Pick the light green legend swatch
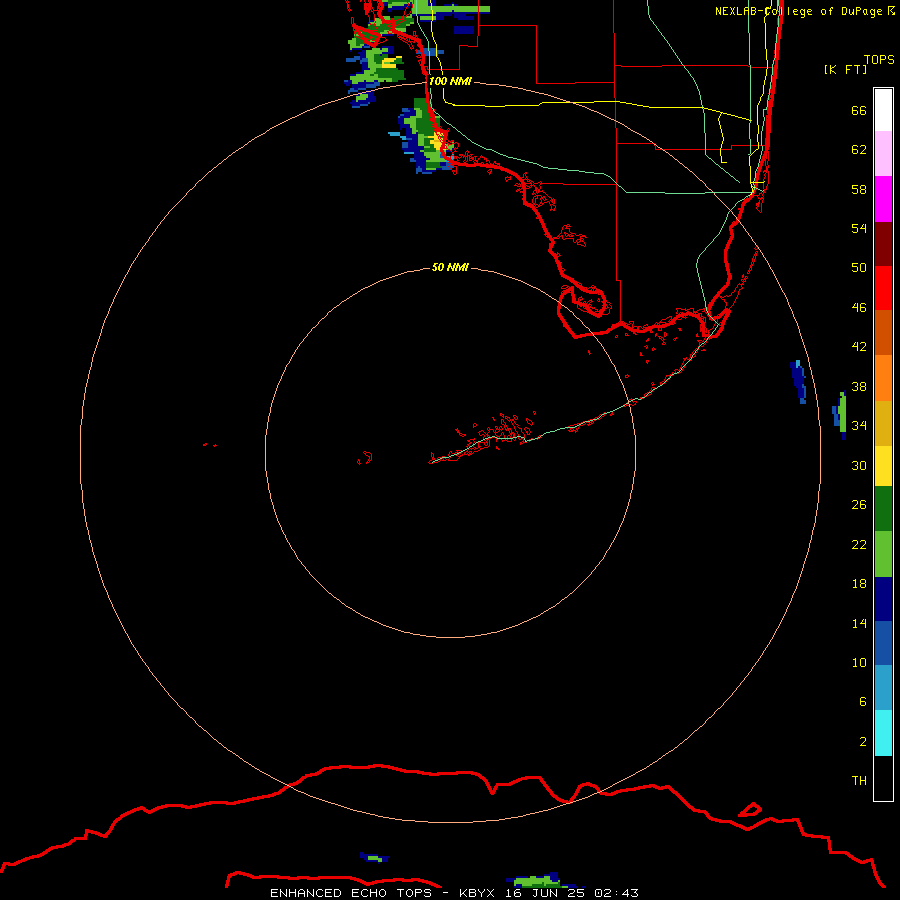Viewport: 900px width, 900px height. pyautogui.click(x=883, y=554)
